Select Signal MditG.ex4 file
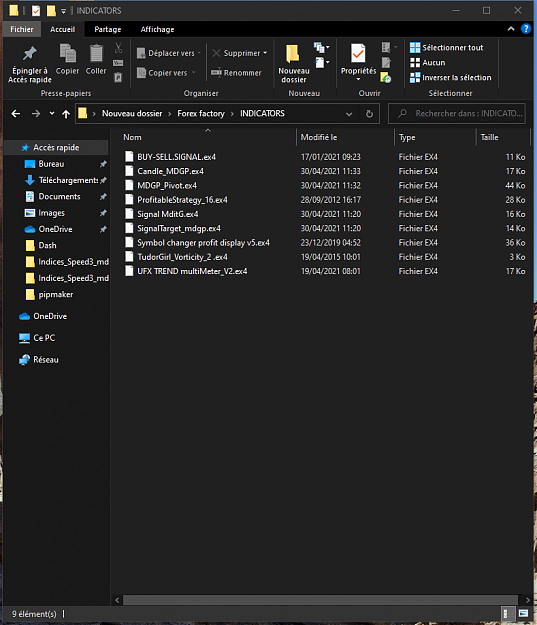 click(325, 214)
